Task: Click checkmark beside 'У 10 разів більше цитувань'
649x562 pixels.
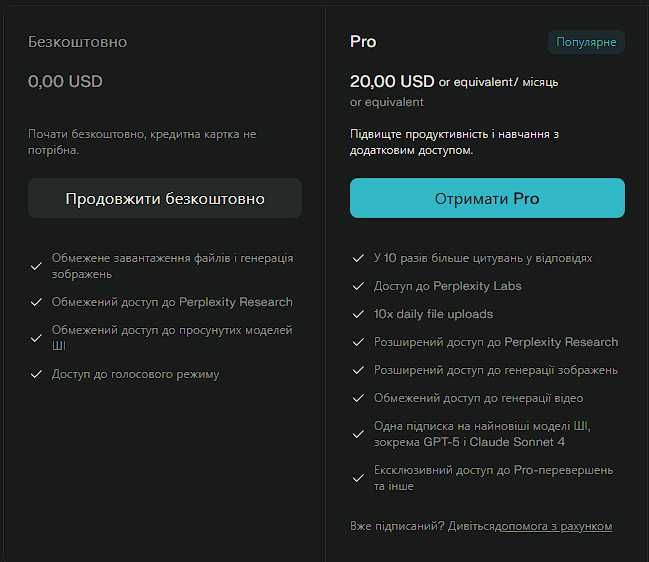Action: tap(359, 258)
